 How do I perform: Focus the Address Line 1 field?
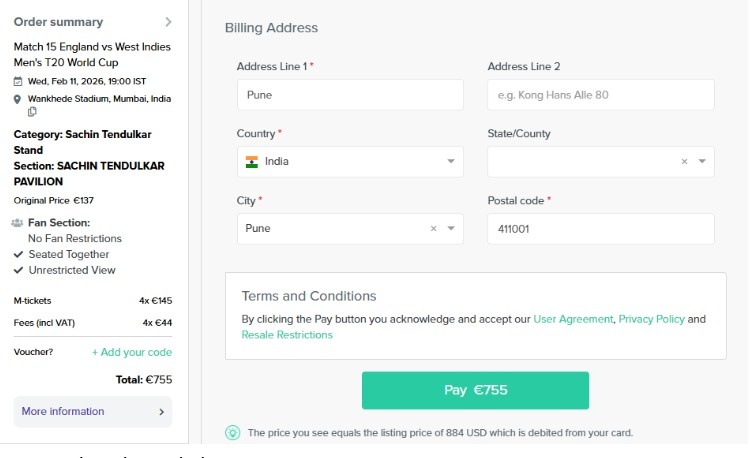350,95
